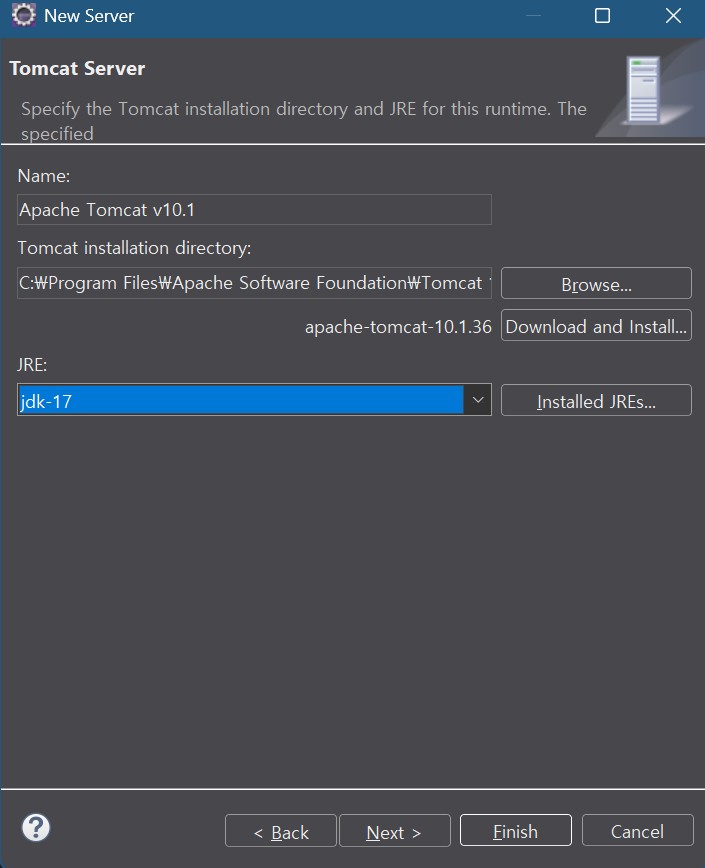
Task: Click the server tower image
Action: point(643,90)
